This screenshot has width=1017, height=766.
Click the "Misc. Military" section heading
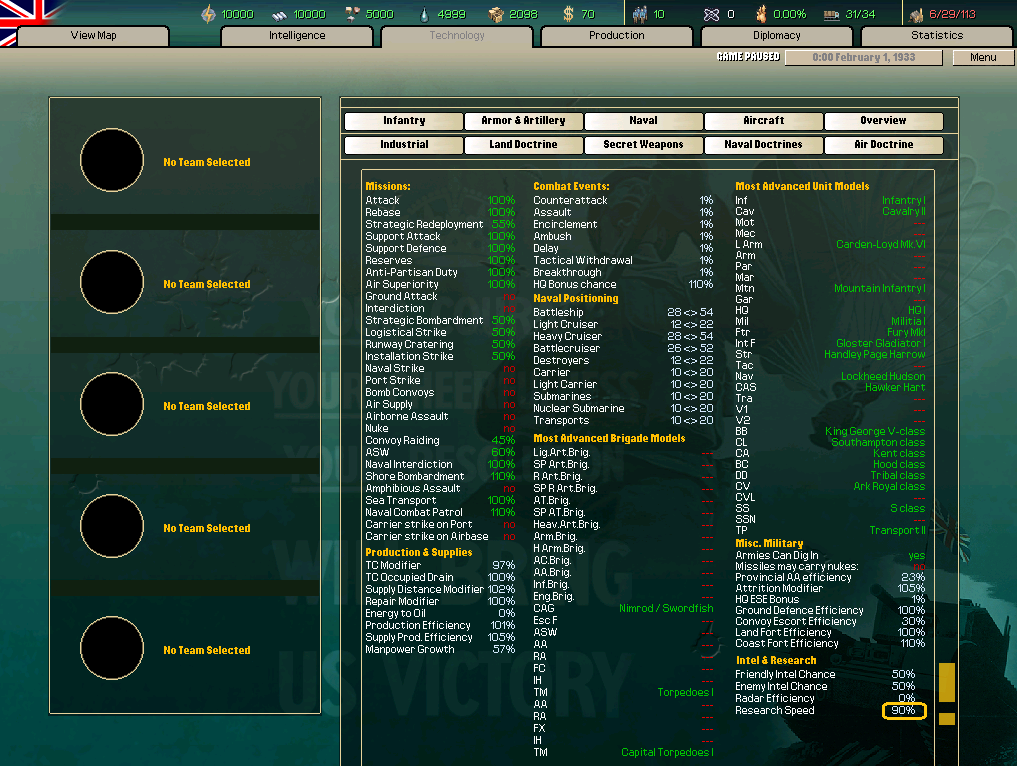pyautogui.click(x=769, y=544)
